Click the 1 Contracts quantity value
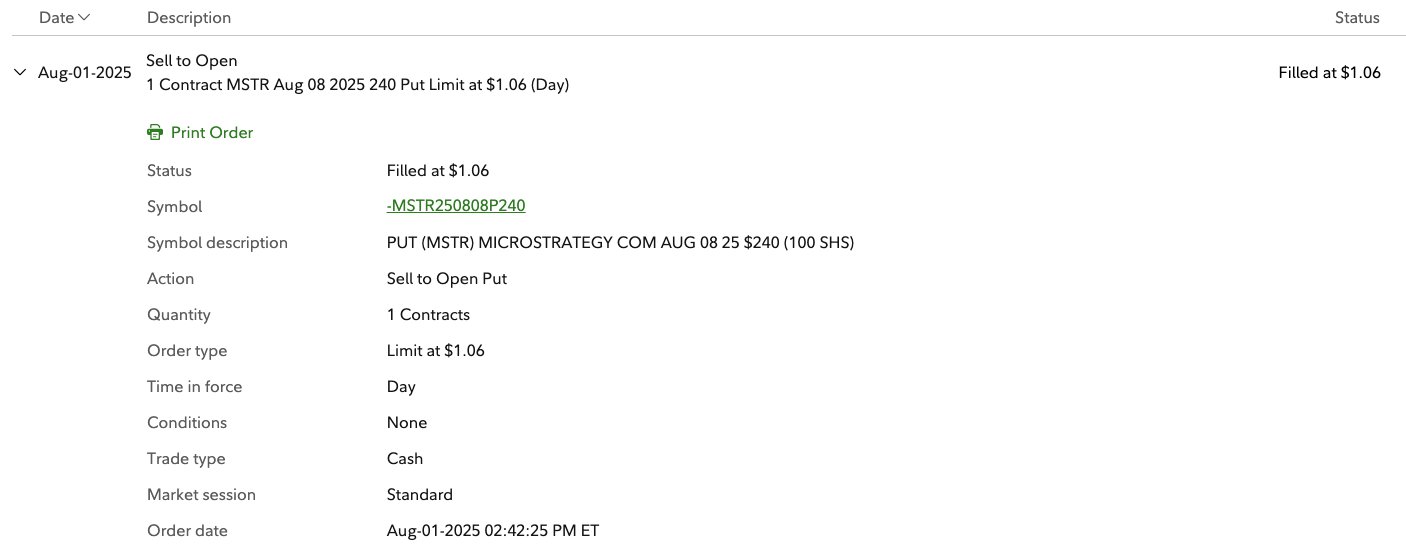This screenshot has height=550, width=1406. [428, 314]
